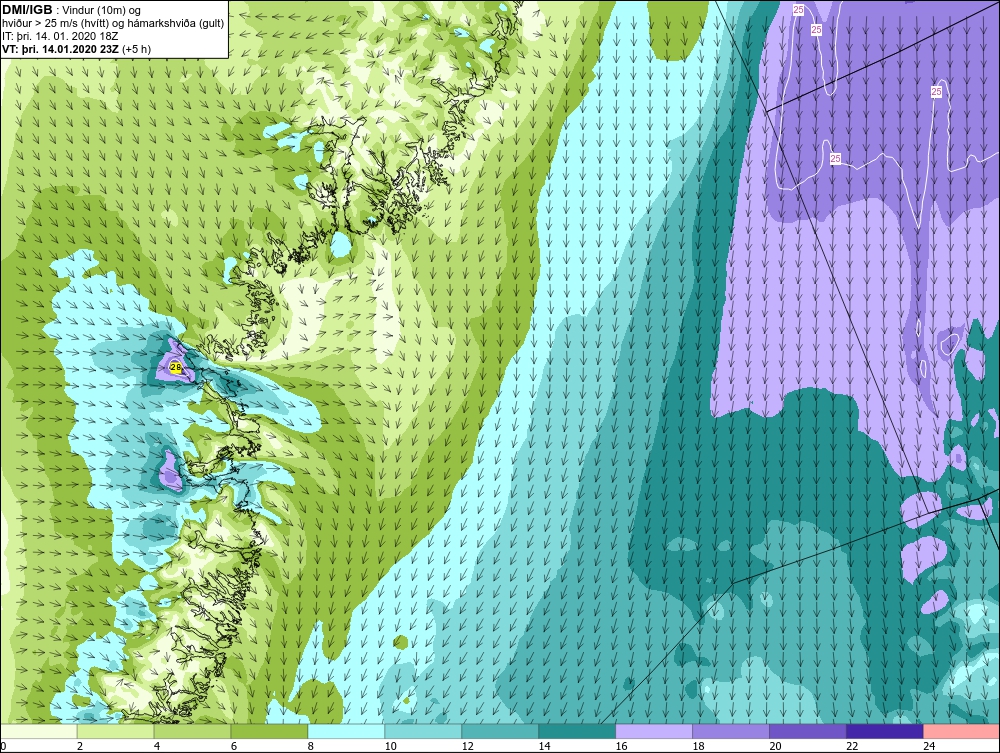
Task: Click the 'hviður > 25 m/s' description line
Action: coord(113,23)
